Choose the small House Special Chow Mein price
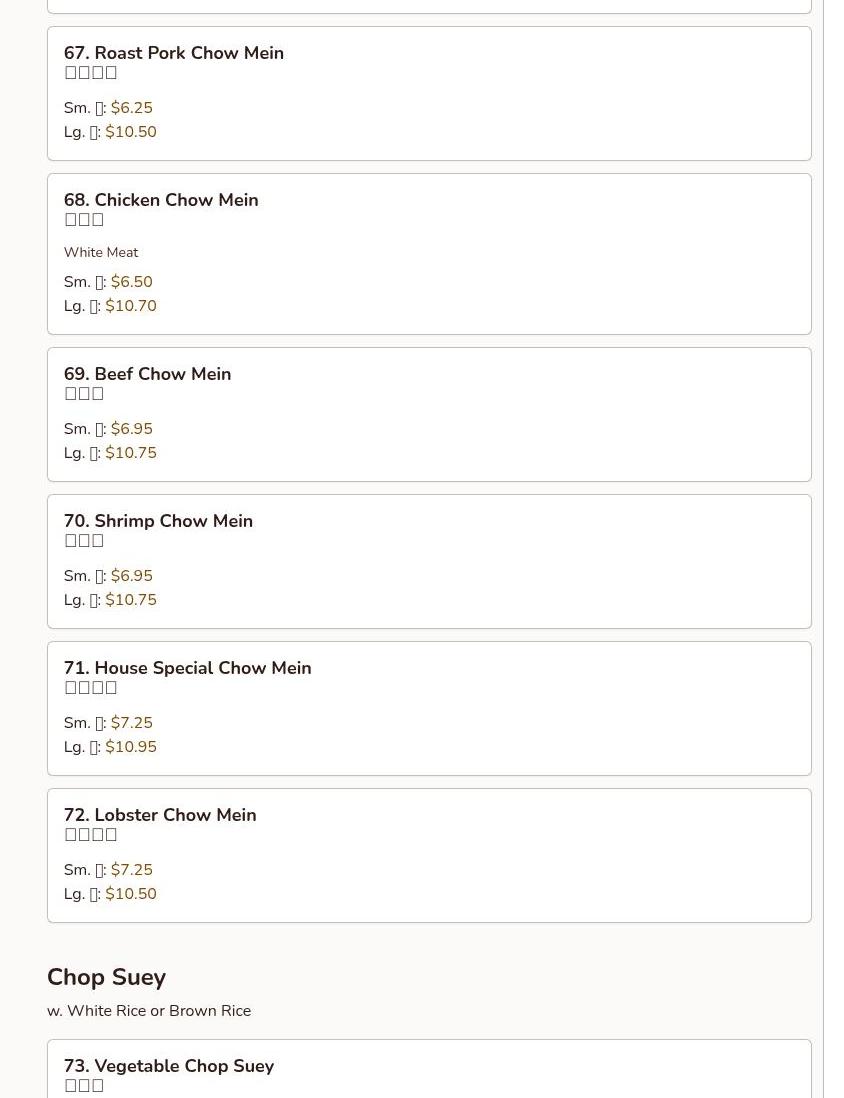 tap(131, 723)
